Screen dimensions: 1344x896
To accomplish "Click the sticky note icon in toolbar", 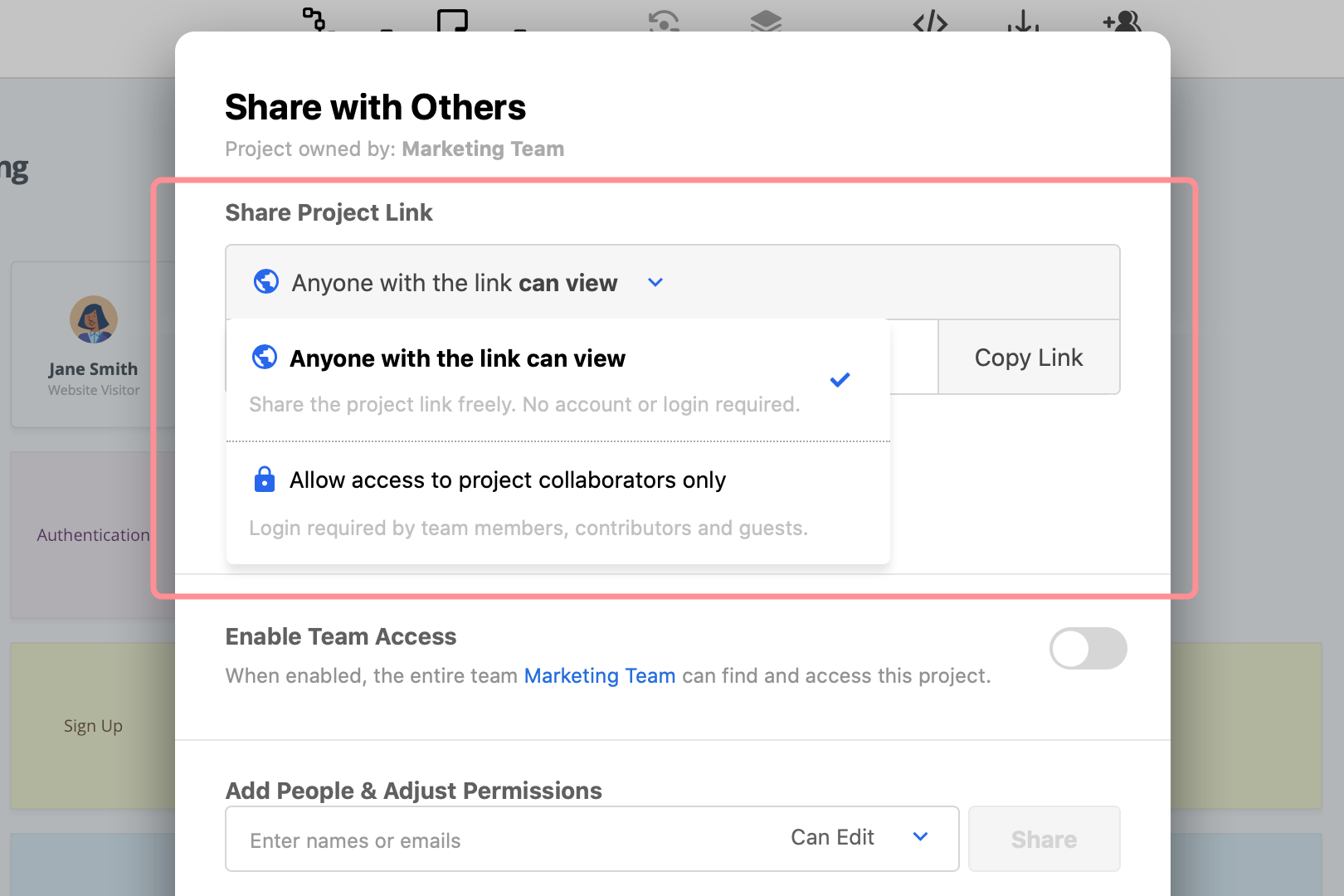I will [452, 20].
